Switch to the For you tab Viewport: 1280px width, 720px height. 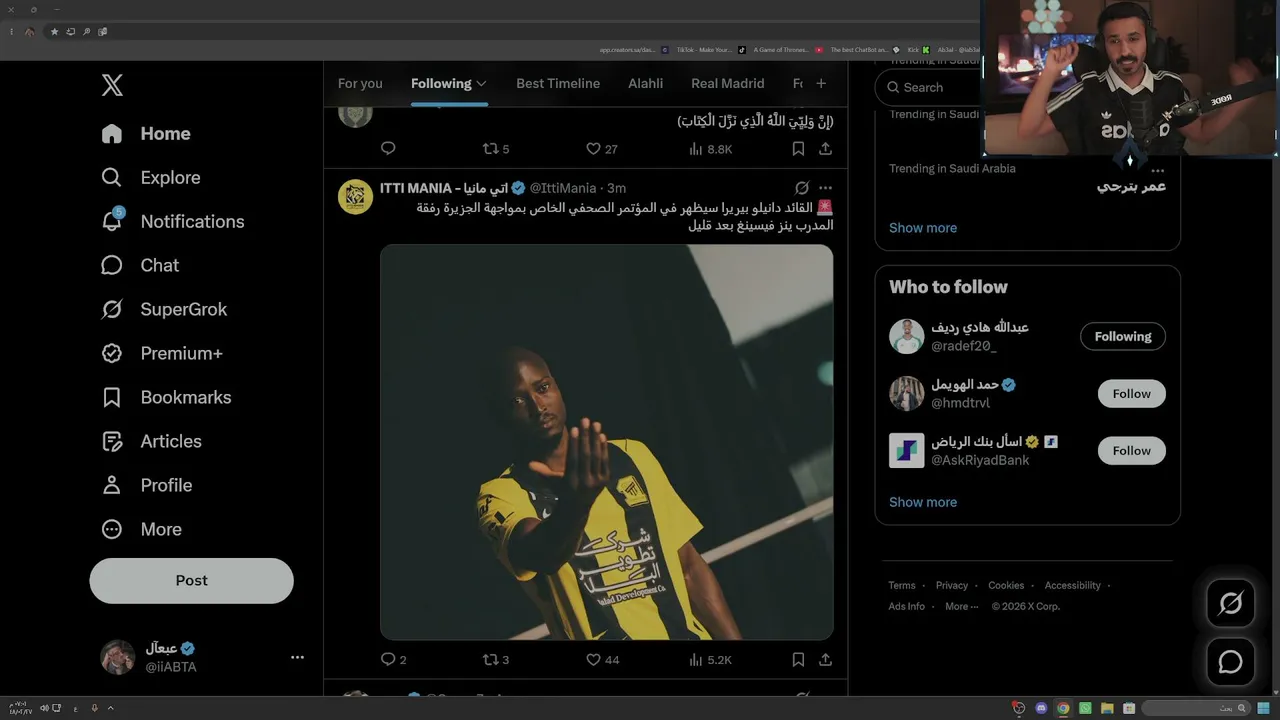(360, 84)
